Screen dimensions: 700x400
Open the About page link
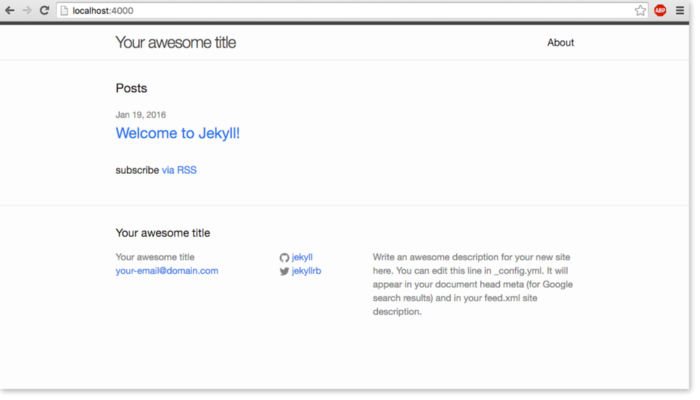tap(560, 42)
